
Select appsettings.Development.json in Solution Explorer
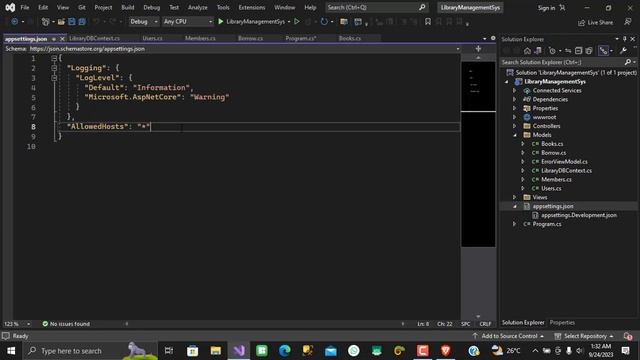coord(579,215)
